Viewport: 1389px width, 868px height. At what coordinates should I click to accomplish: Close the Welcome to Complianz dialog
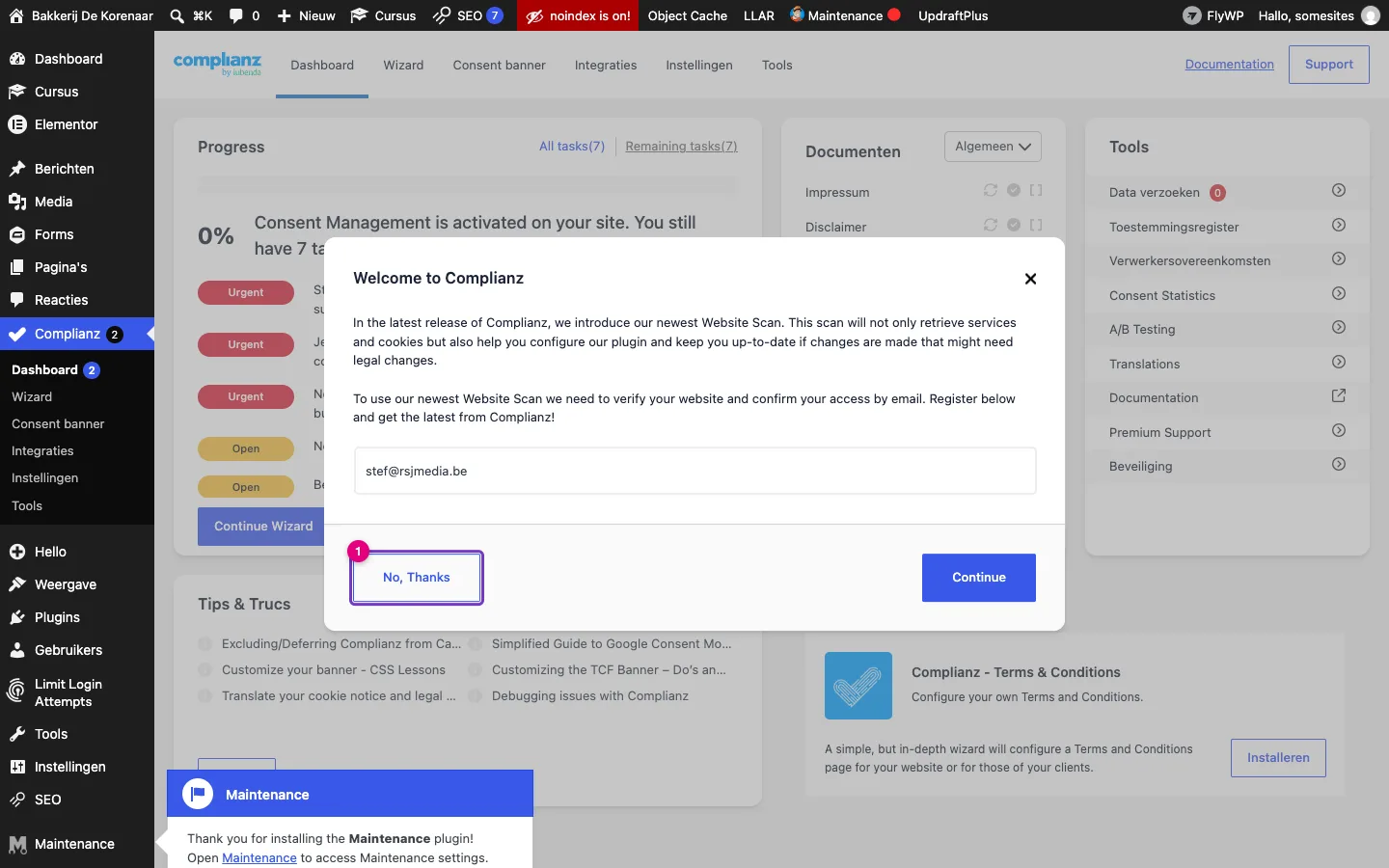(x=1030, y=279)
